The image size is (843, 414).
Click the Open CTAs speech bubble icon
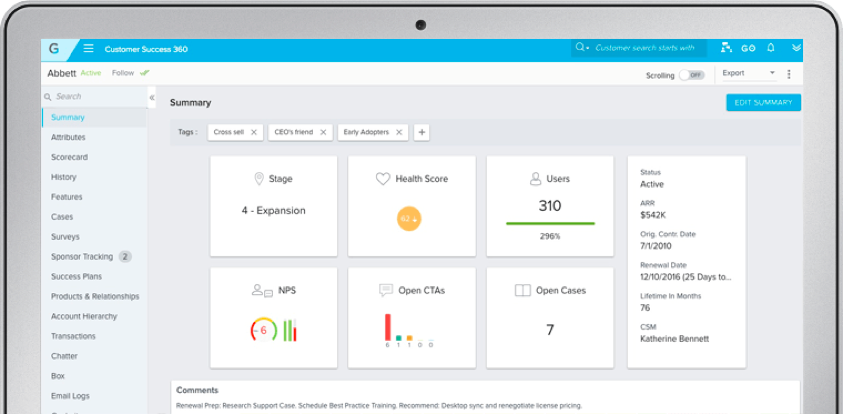click(385, 291)
